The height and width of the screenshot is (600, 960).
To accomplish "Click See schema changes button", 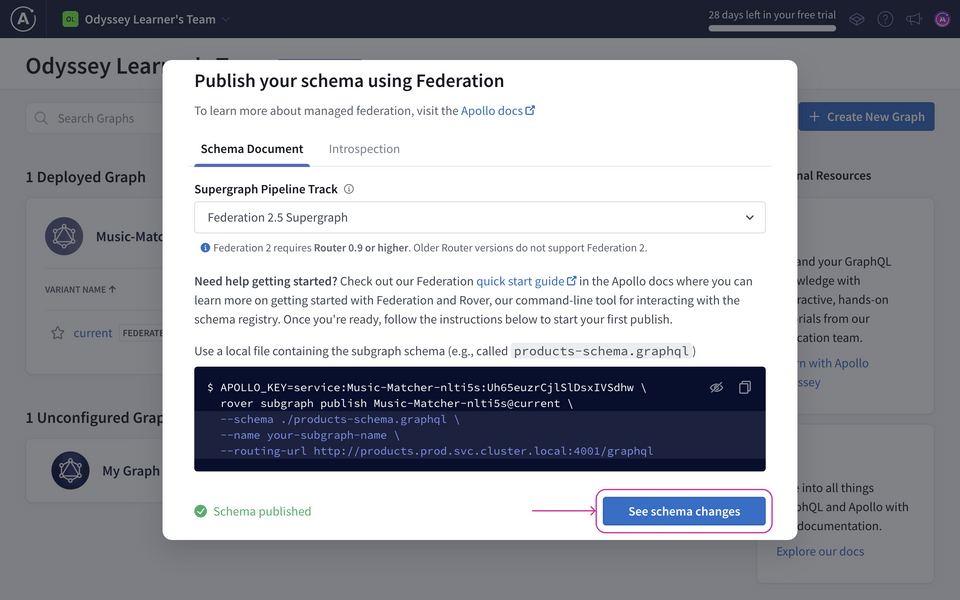I will (x=684, y=511).
